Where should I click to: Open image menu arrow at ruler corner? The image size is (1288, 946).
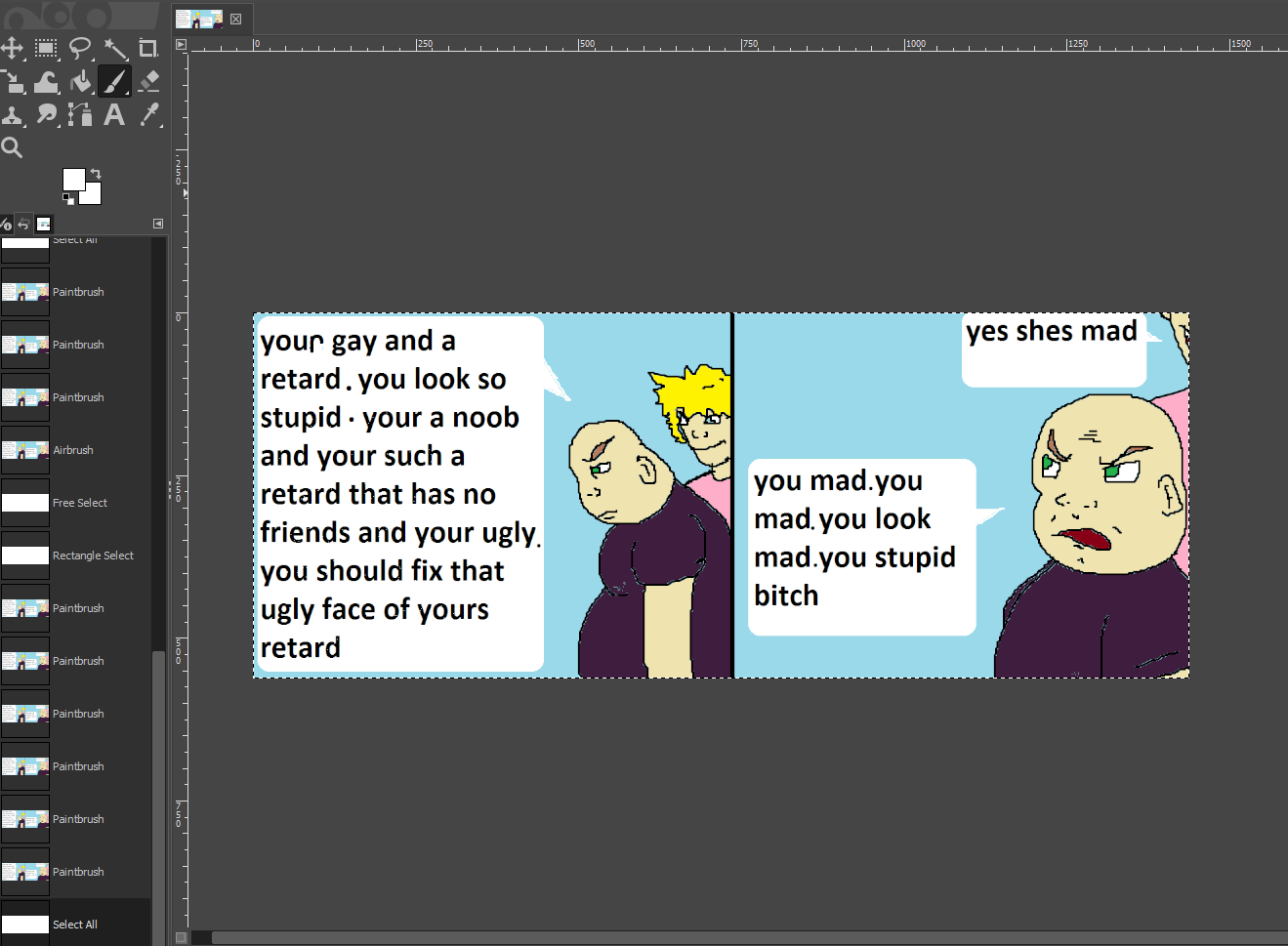(x=181, y=44)
